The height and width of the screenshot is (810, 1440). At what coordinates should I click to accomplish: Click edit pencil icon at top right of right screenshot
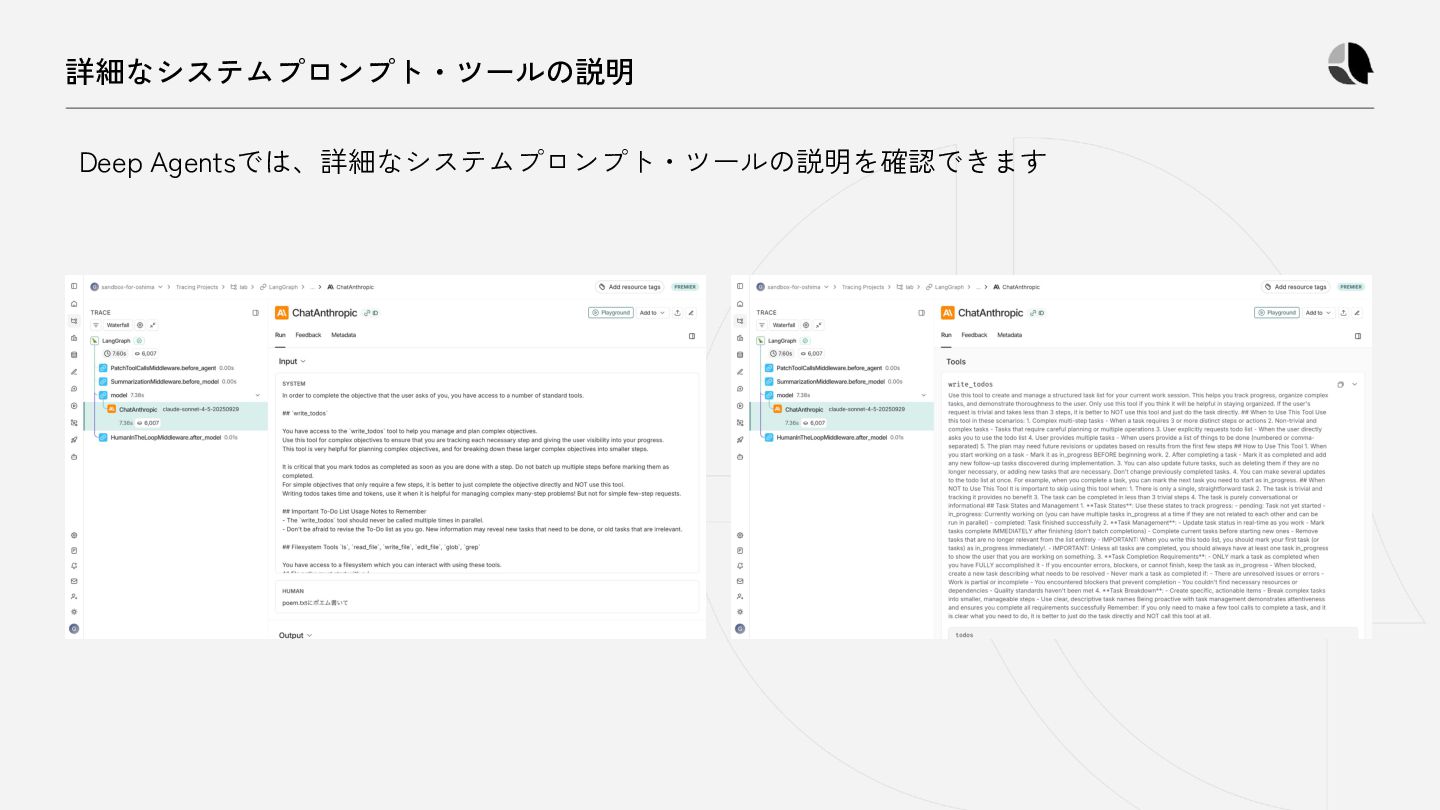1357,313
